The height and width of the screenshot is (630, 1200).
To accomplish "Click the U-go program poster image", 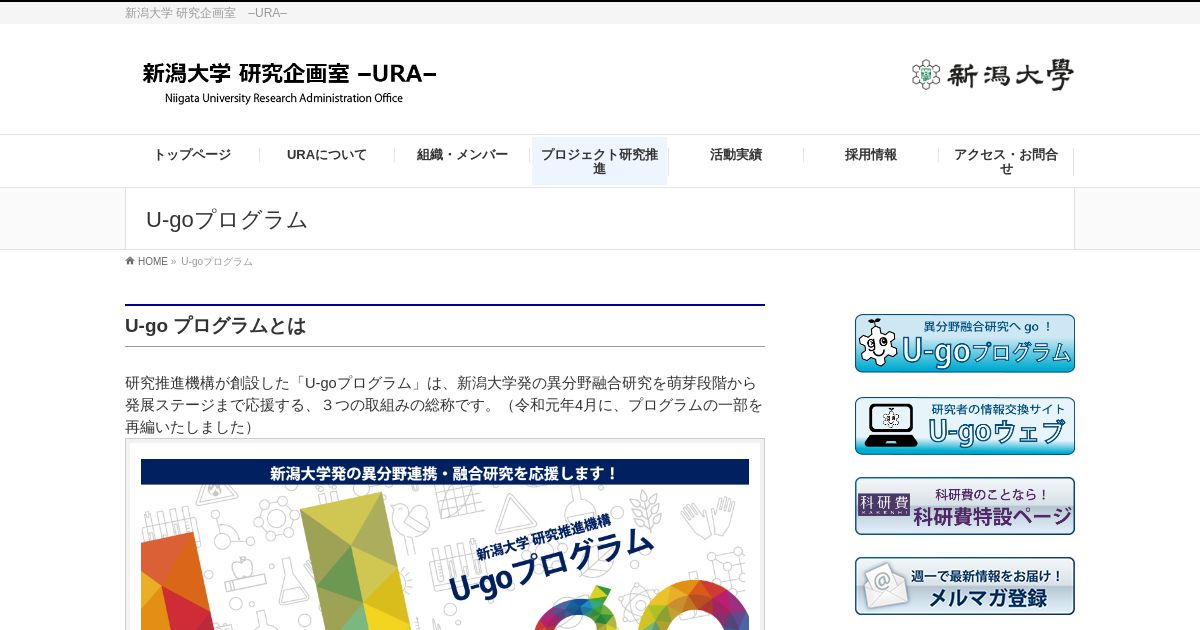I will tap(445, 535).
